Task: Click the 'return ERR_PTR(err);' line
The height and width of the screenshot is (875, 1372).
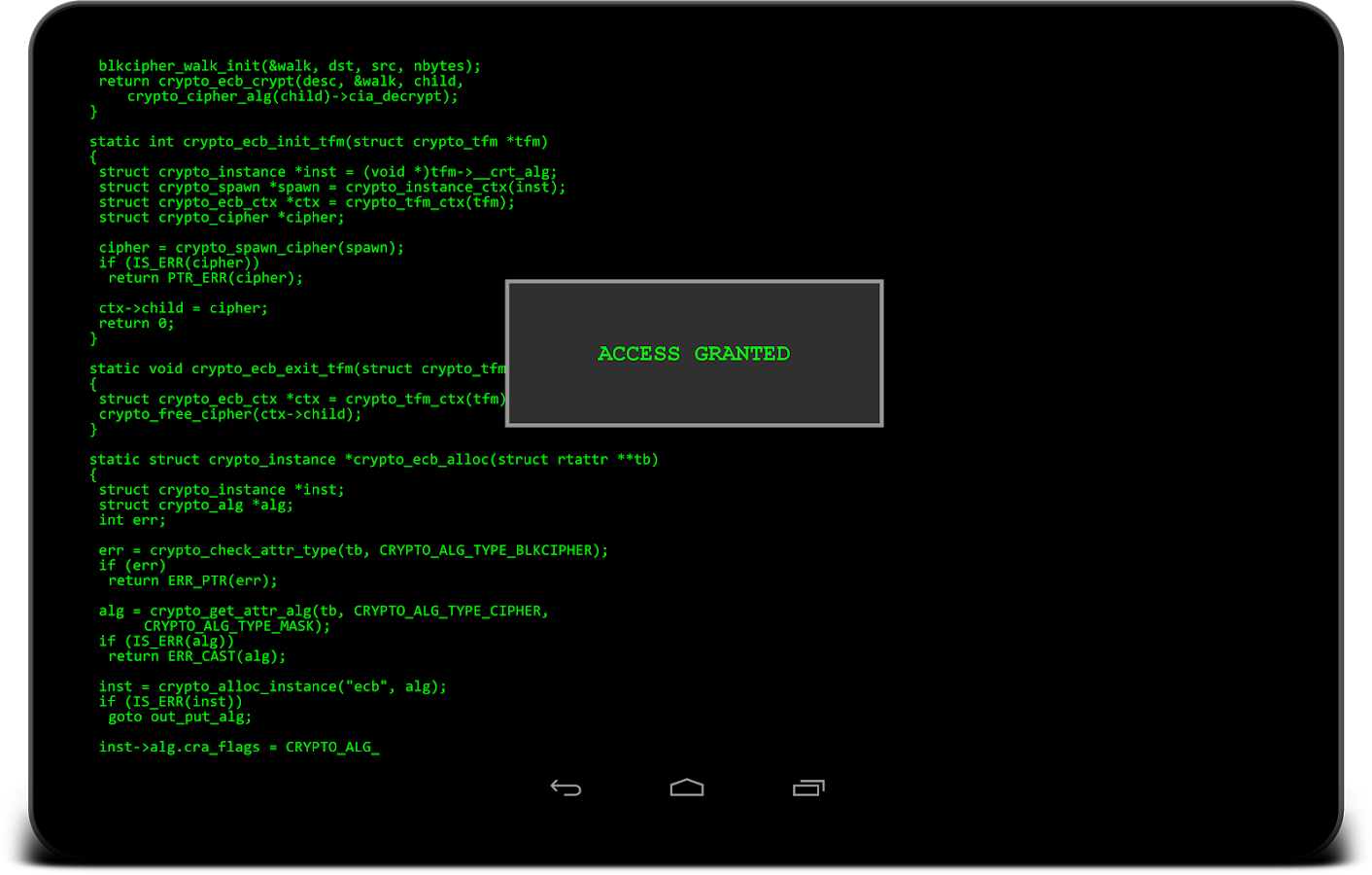Action: 192,580
